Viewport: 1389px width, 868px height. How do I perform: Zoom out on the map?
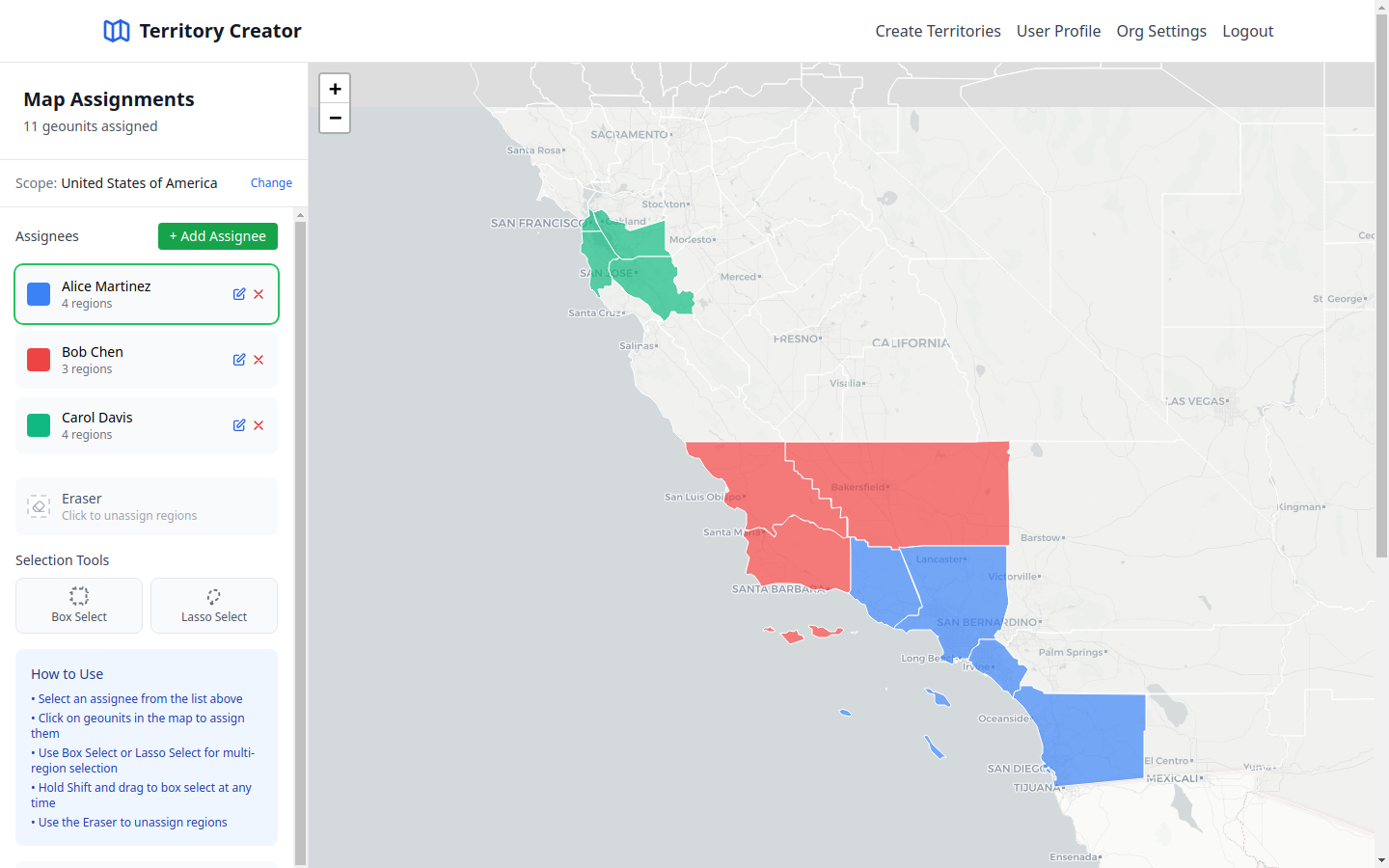coord(335,118)
